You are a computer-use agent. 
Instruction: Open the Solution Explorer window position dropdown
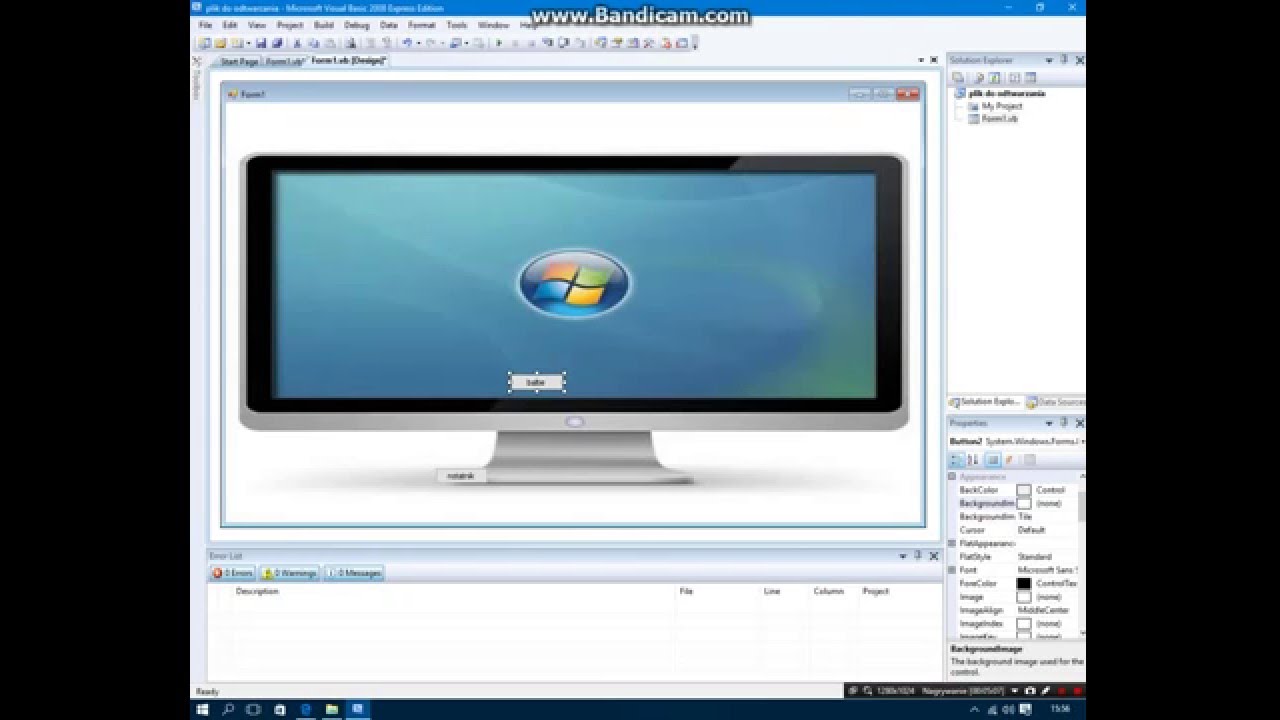[1049, 60]
